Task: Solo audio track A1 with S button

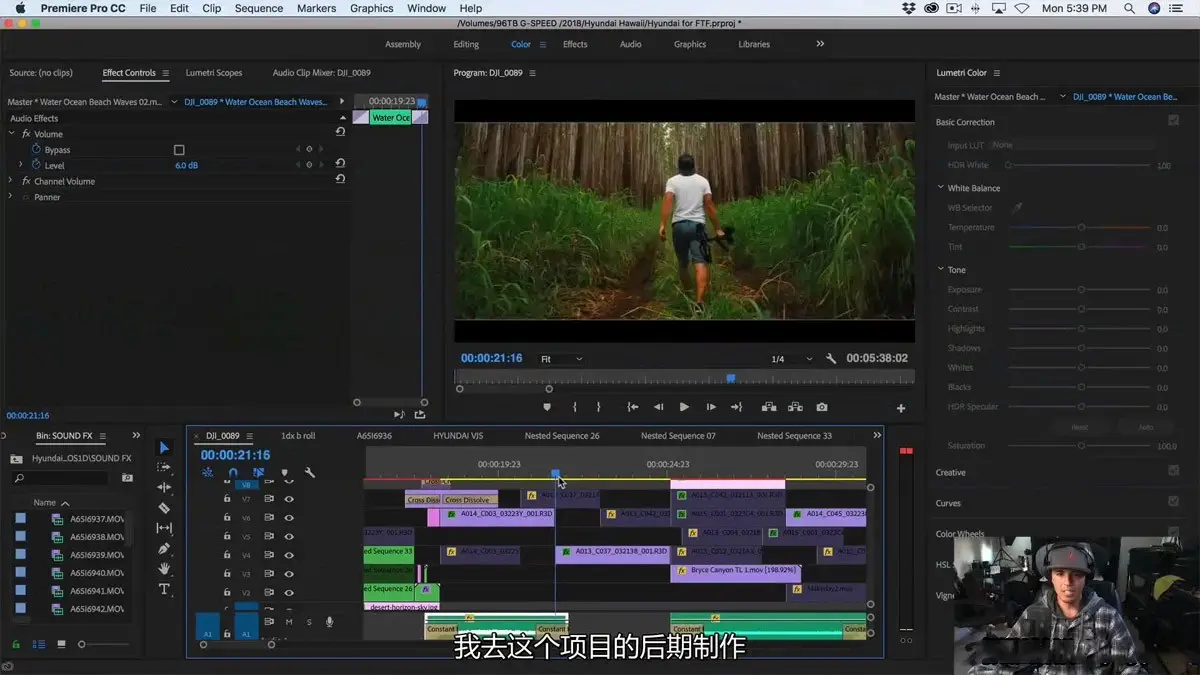Action: click(309, 622)
